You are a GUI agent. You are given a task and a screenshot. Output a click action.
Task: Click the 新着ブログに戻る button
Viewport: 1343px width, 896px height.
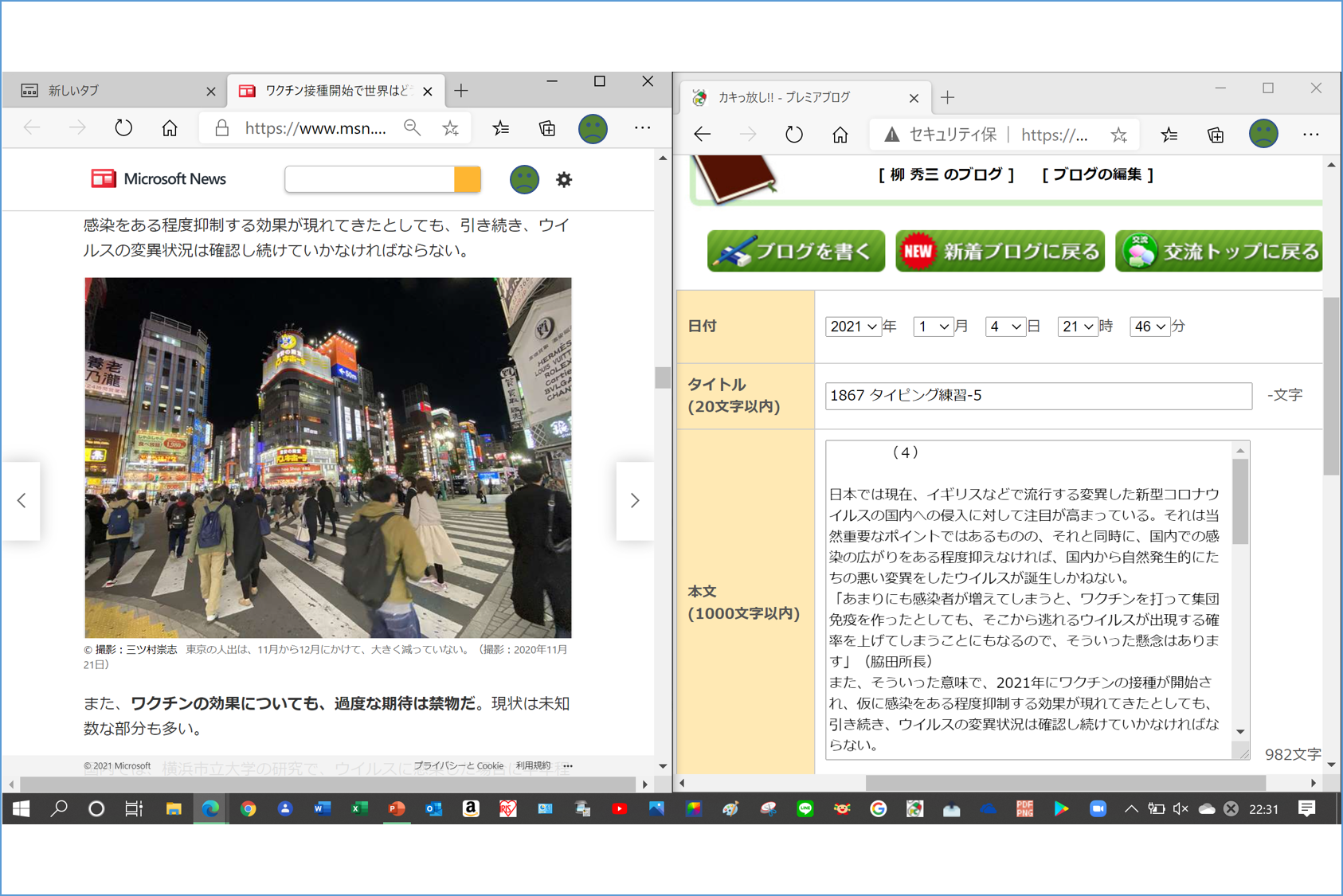[x=1000, y=251]
